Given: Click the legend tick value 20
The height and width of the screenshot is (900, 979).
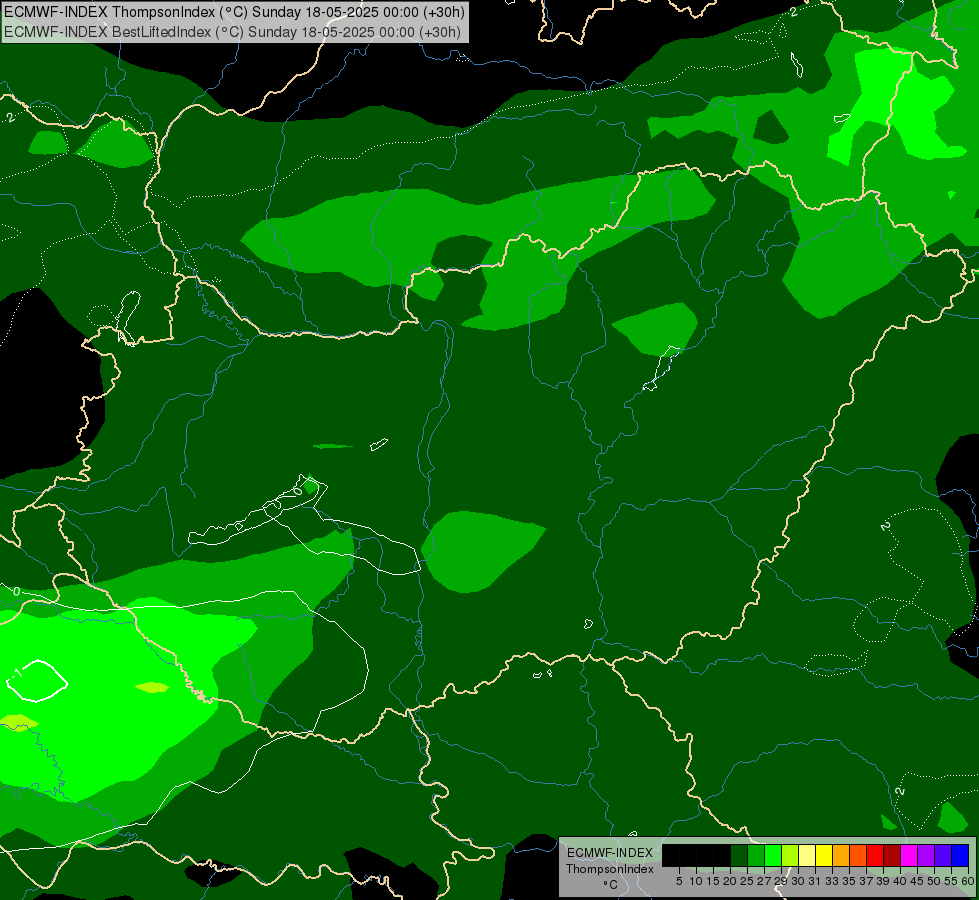Looking at the screenshot, I should pyautogui.click(x=730, y=881).
